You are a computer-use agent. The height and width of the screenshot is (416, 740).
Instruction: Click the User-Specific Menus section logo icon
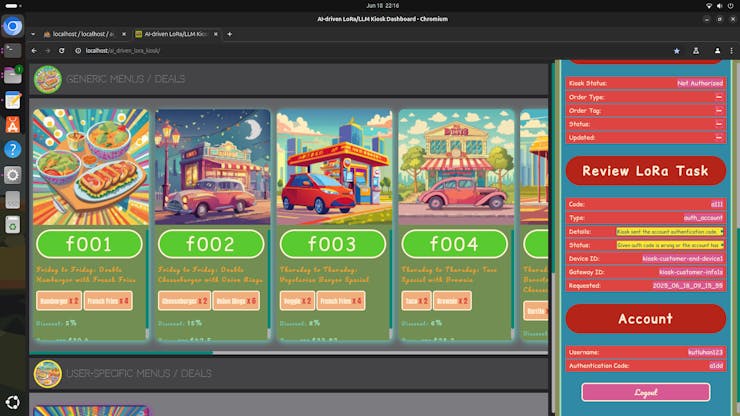pos(47,373)
